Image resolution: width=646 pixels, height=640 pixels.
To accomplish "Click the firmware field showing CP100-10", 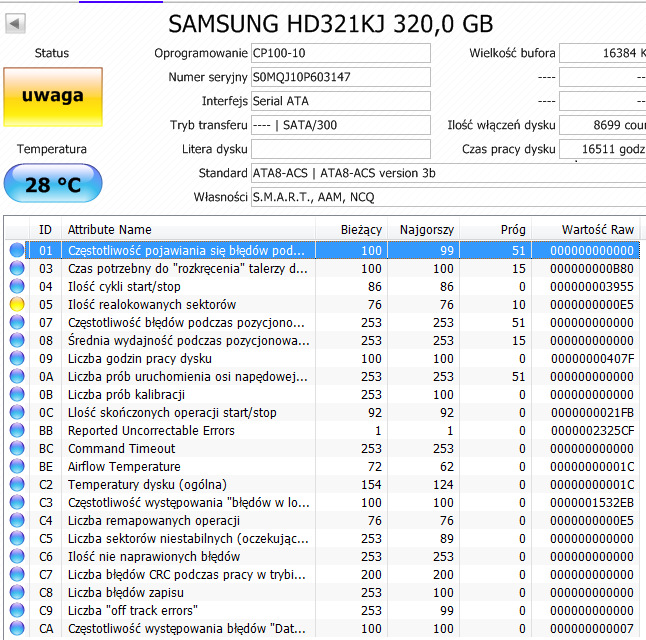I will click(x=340, y=53).
